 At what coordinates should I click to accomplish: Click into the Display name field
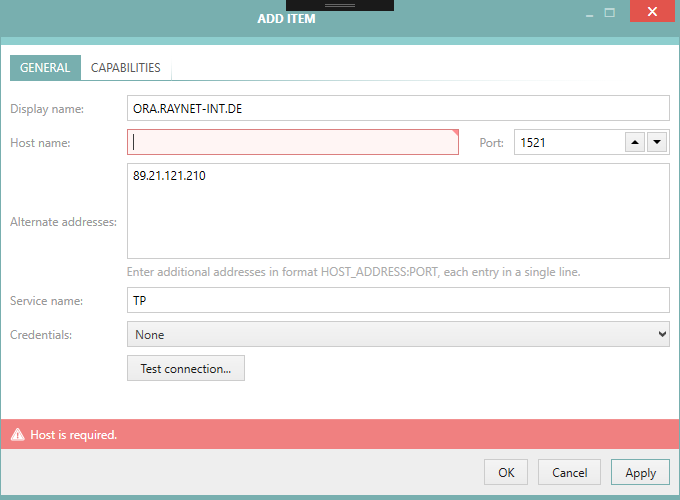click(398, 108)
